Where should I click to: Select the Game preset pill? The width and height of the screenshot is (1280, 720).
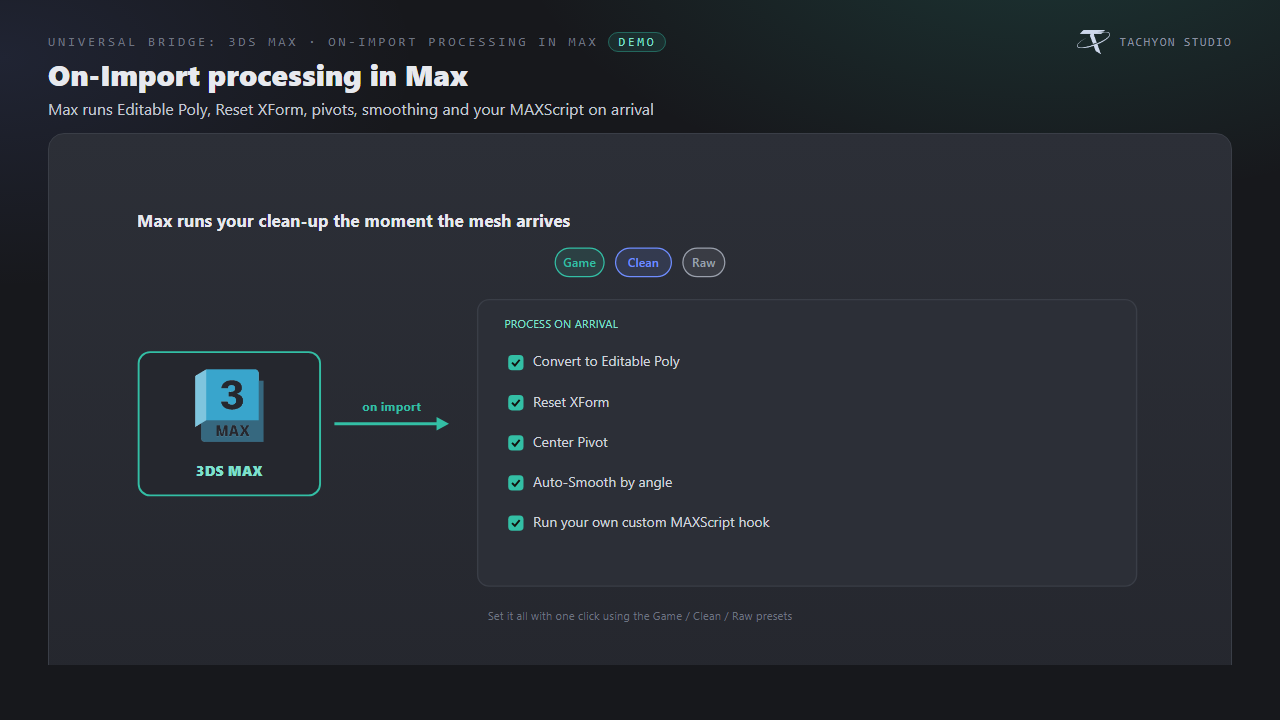click(x=580, y=263)
